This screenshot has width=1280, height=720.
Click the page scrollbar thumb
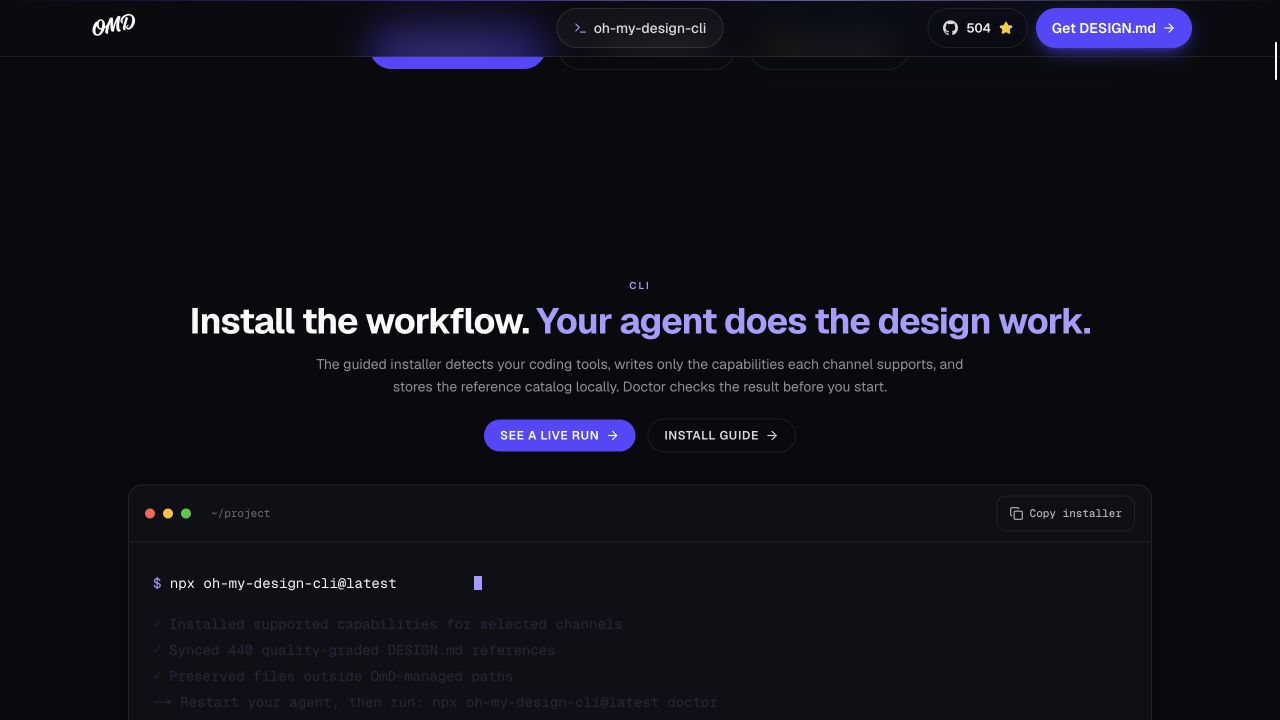point(1276,61)
